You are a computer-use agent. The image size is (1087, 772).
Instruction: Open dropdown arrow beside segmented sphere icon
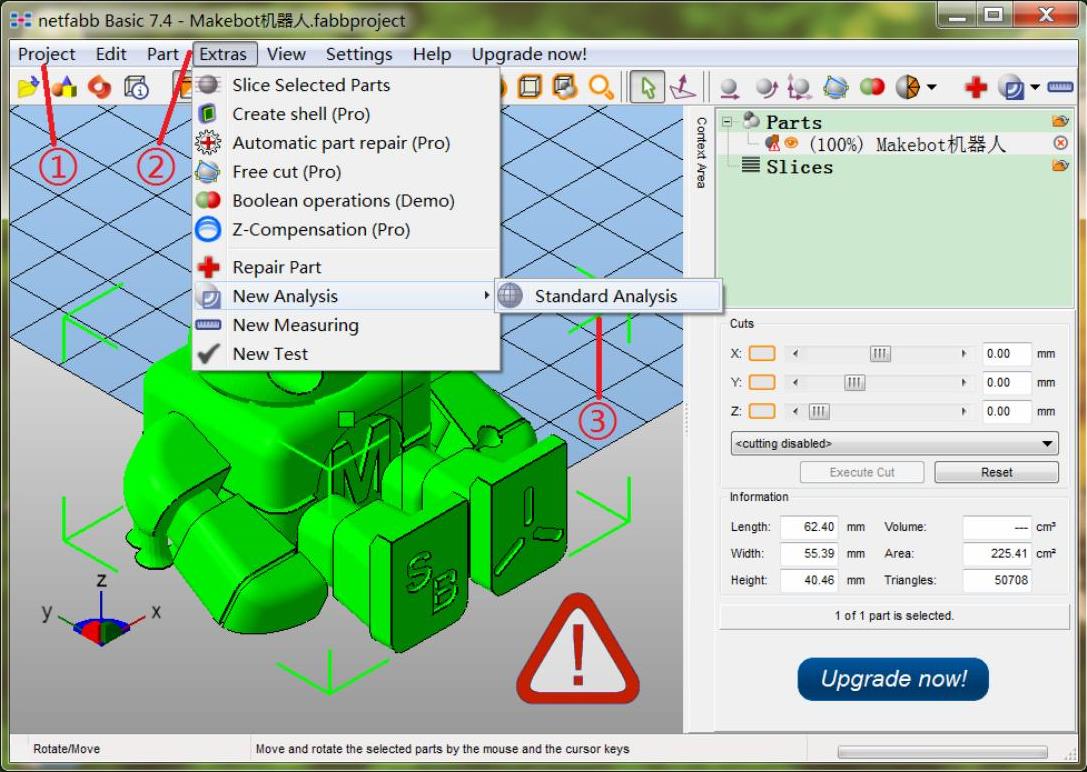click(932, 87)
